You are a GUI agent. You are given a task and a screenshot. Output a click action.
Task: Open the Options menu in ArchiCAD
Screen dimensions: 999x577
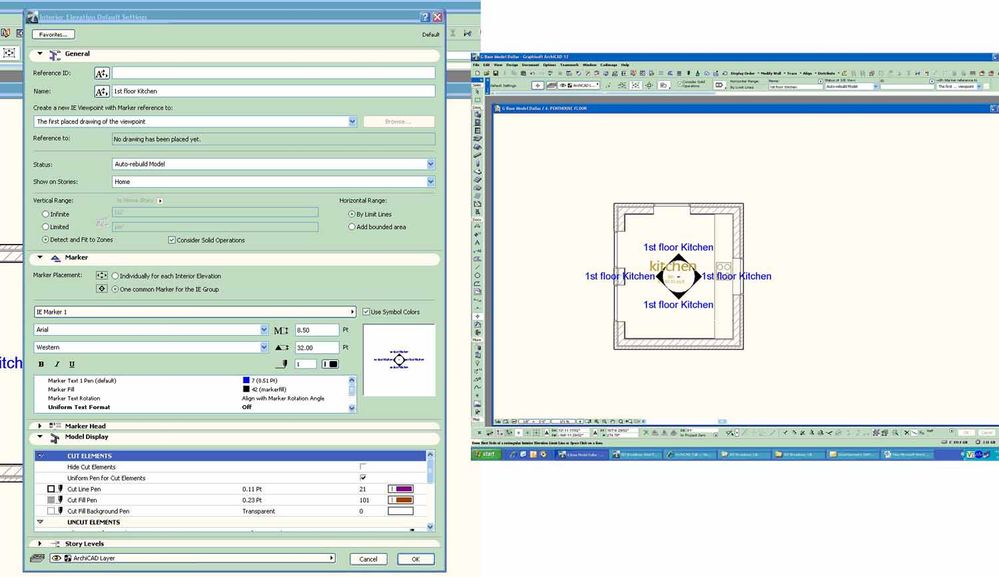point(549,65)
